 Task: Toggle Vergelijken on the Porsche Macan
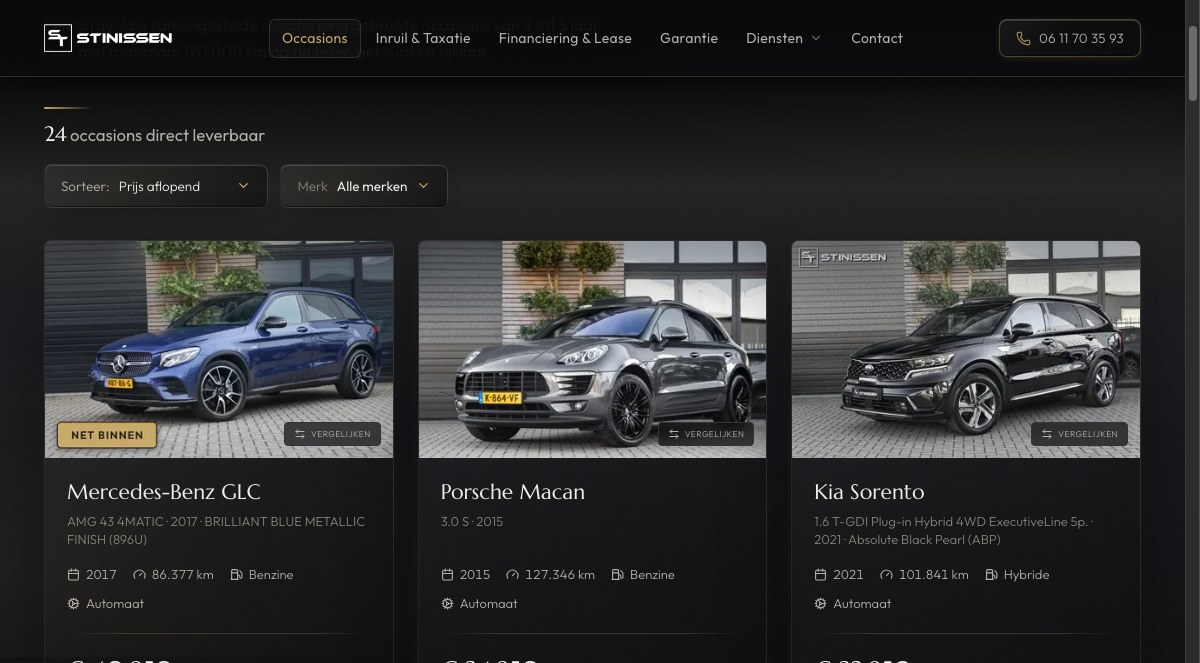tap(706, 434)
